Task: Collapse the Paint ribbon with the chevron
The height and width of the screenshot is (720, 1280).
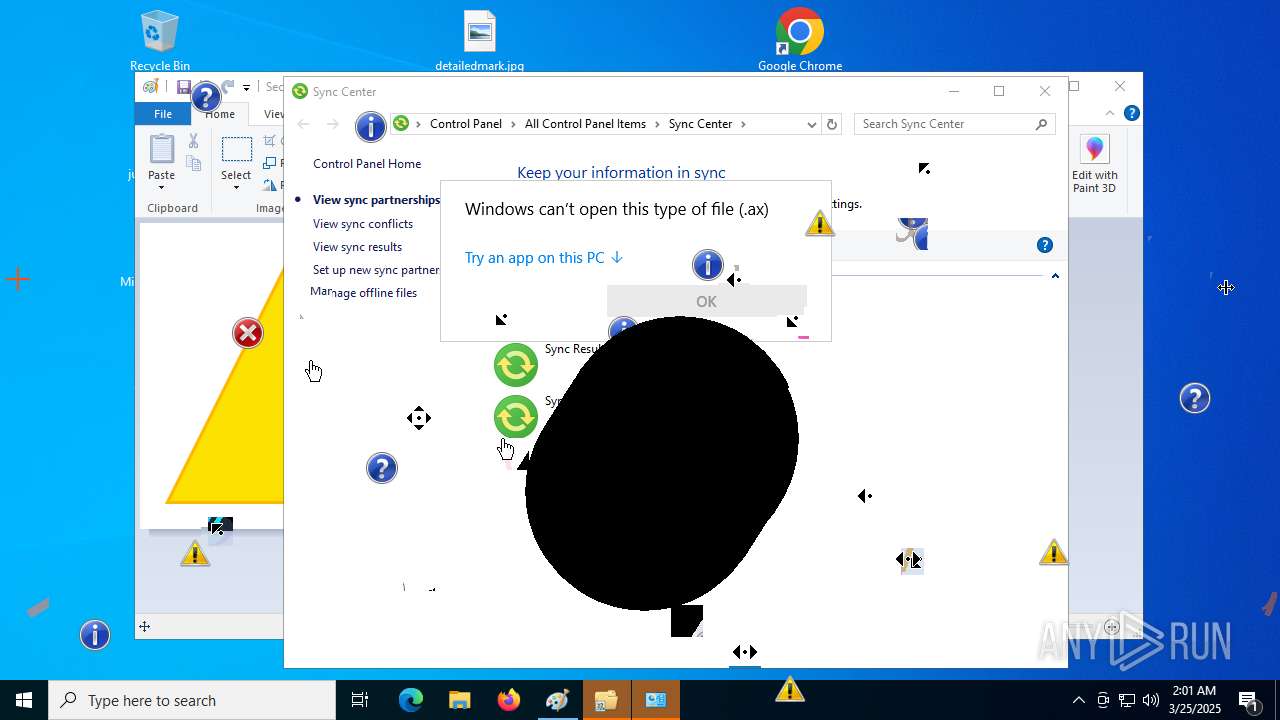Action: click(x=1110, y=114)
